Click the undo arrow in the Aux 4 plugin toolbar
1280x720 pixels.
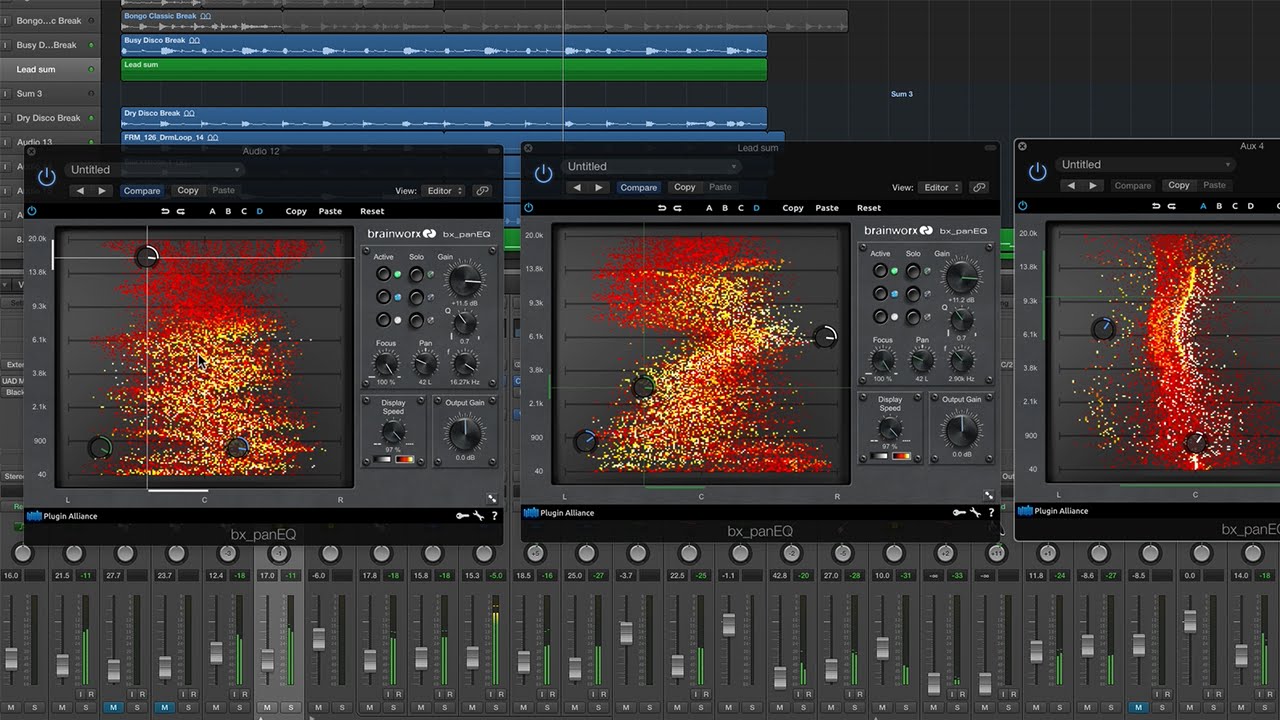1156,206
